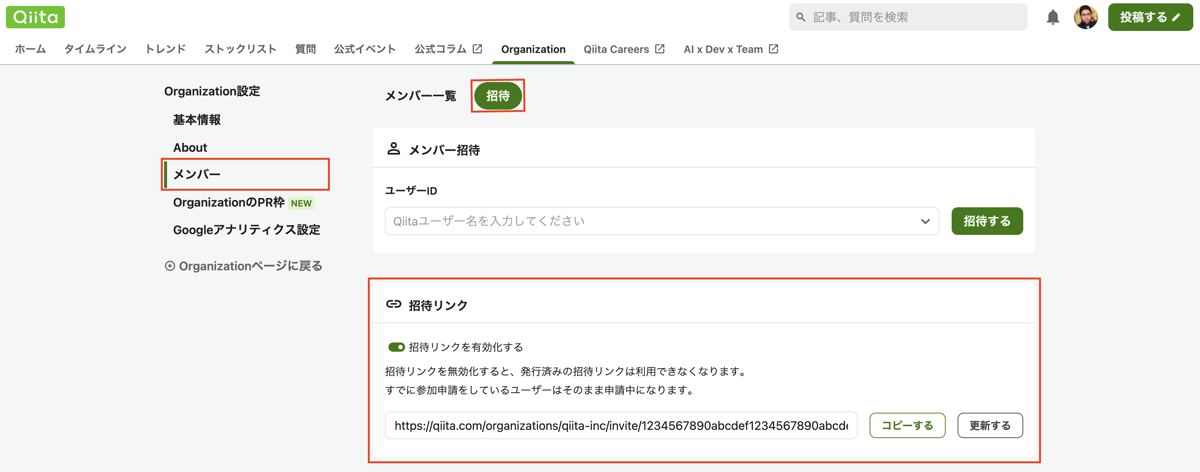
Task: Click the メンバー一覧 heading tab
Action: point(420,96)
